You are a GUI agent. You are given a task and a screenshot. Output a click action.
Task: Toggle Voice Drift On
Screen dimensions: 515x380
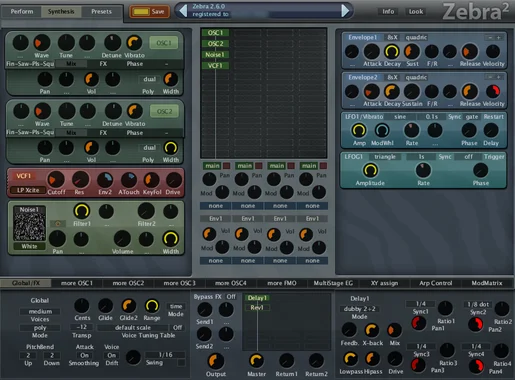112,355
